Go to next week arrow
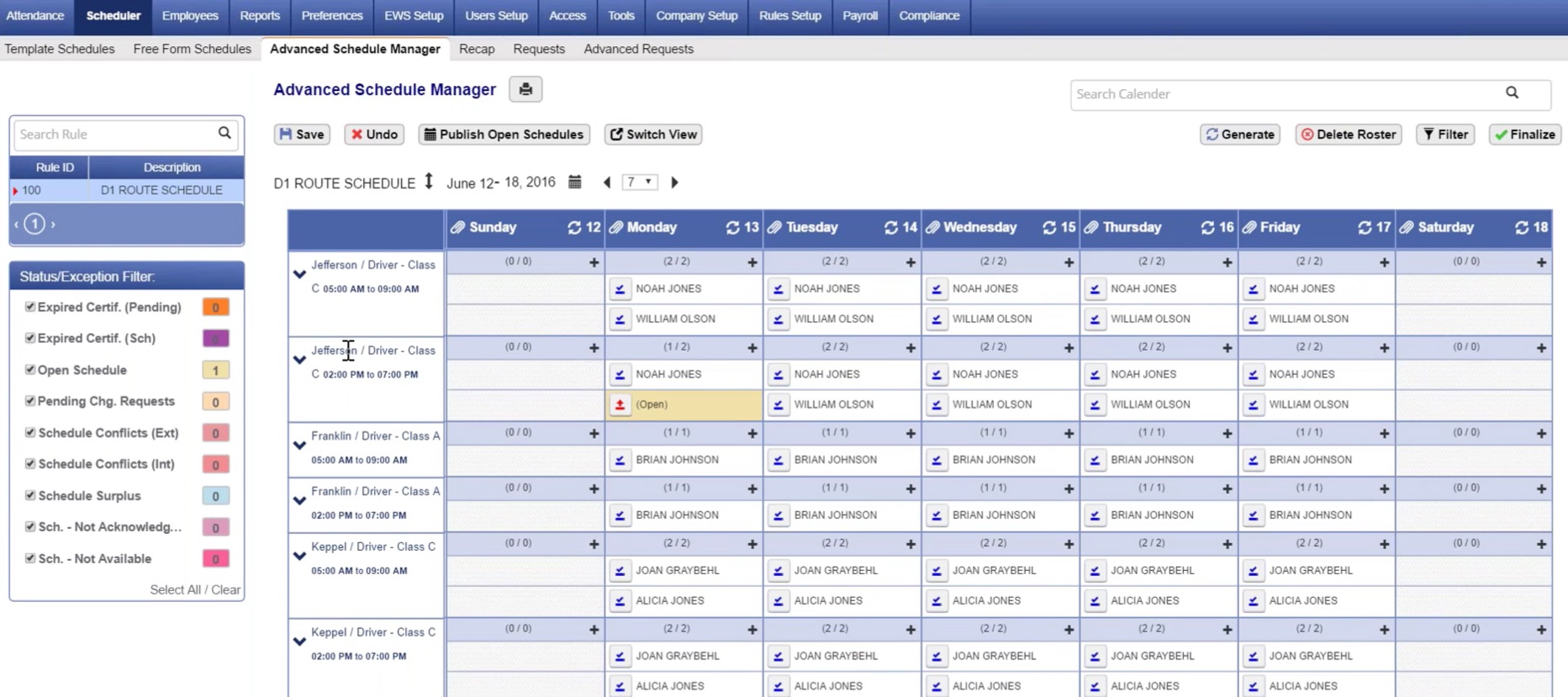 (x=674, y=182)
